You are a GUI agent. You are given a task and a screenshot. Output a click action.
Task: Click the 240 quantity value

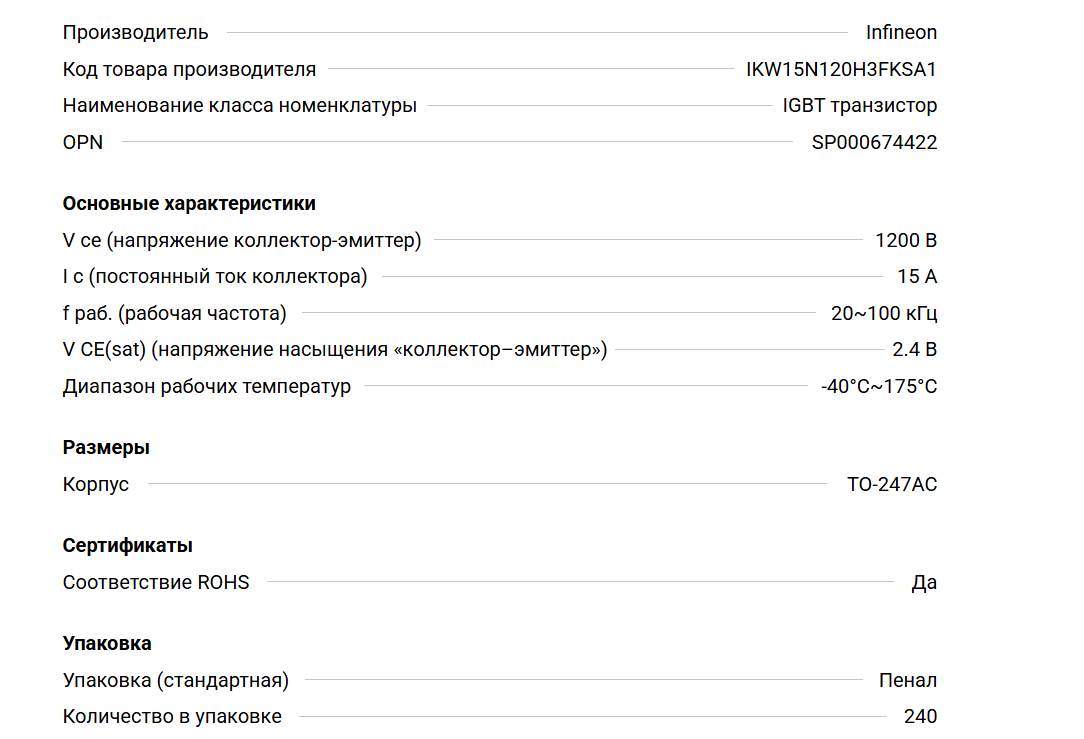tap(920, 716)
